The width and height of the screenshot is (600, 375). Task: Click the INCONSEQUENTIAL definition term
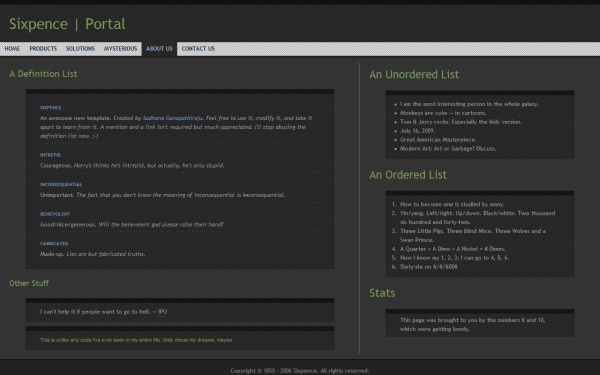tap(61, 184)
